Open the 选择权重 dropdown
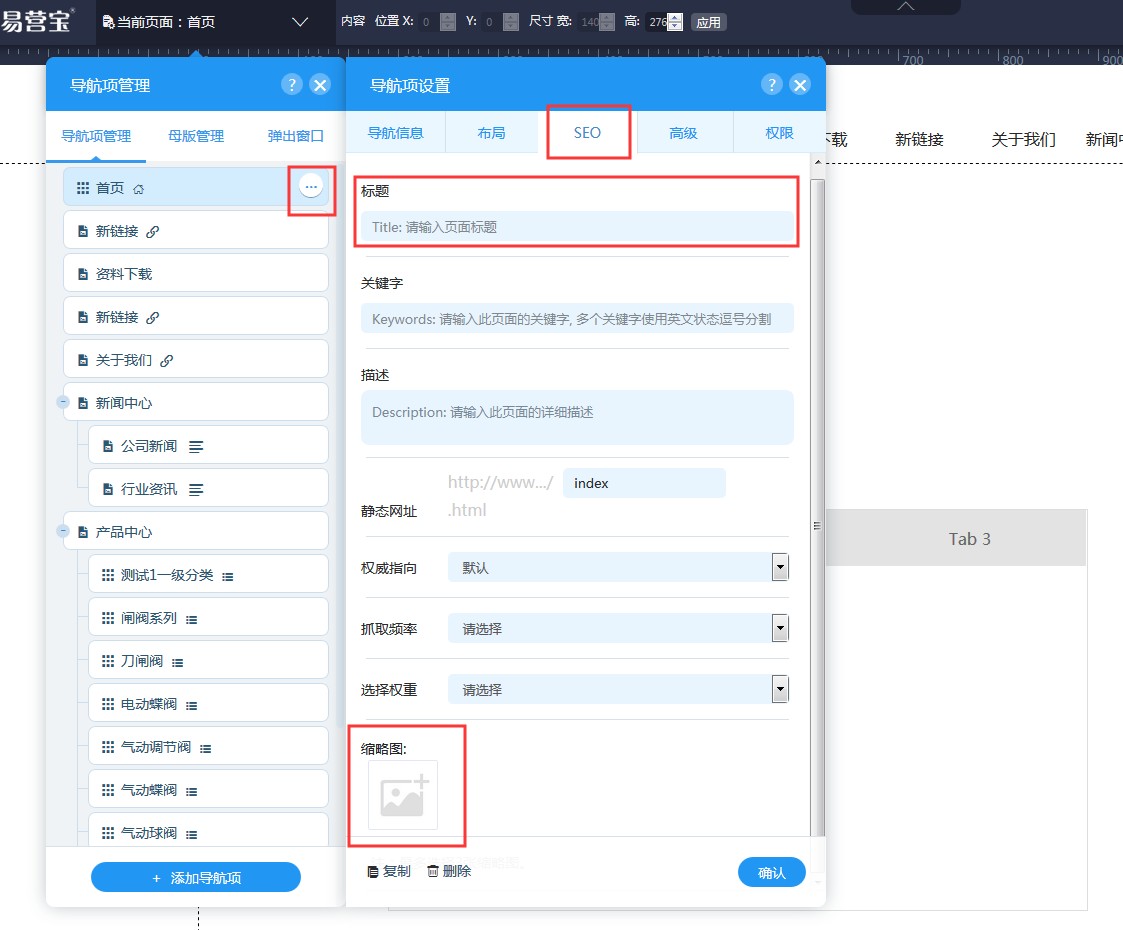 780,689
